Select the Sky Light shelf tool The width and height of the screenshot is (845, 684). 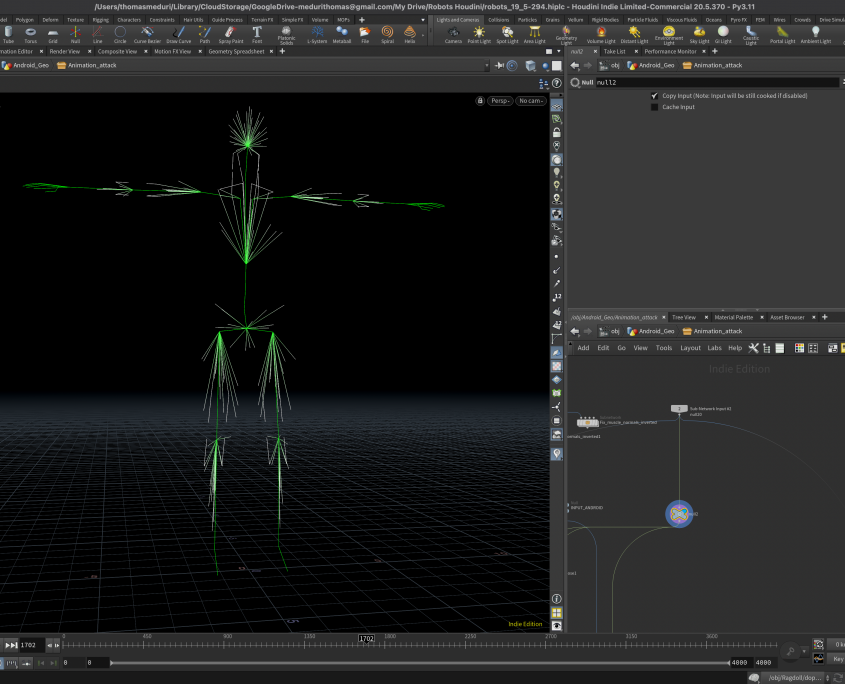click(x=699, y=34)
